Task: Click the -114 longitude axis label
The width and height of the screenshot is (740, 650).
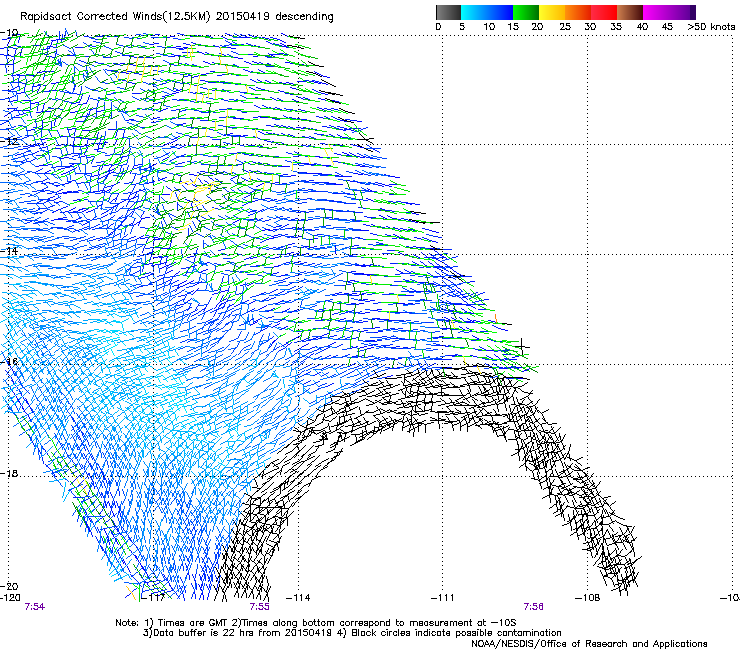Action: tap(298, 597)
